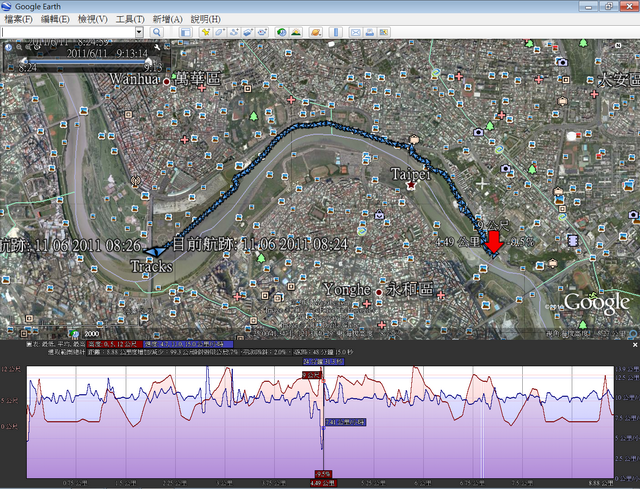Zoom out the time slider range
Screen dimensions: 640x489
[19, 47]
